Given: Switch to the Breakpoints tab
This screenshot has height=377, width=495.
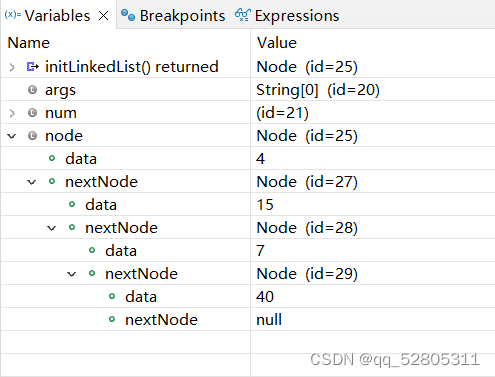Looking at the screenshot, I should 173,15.
